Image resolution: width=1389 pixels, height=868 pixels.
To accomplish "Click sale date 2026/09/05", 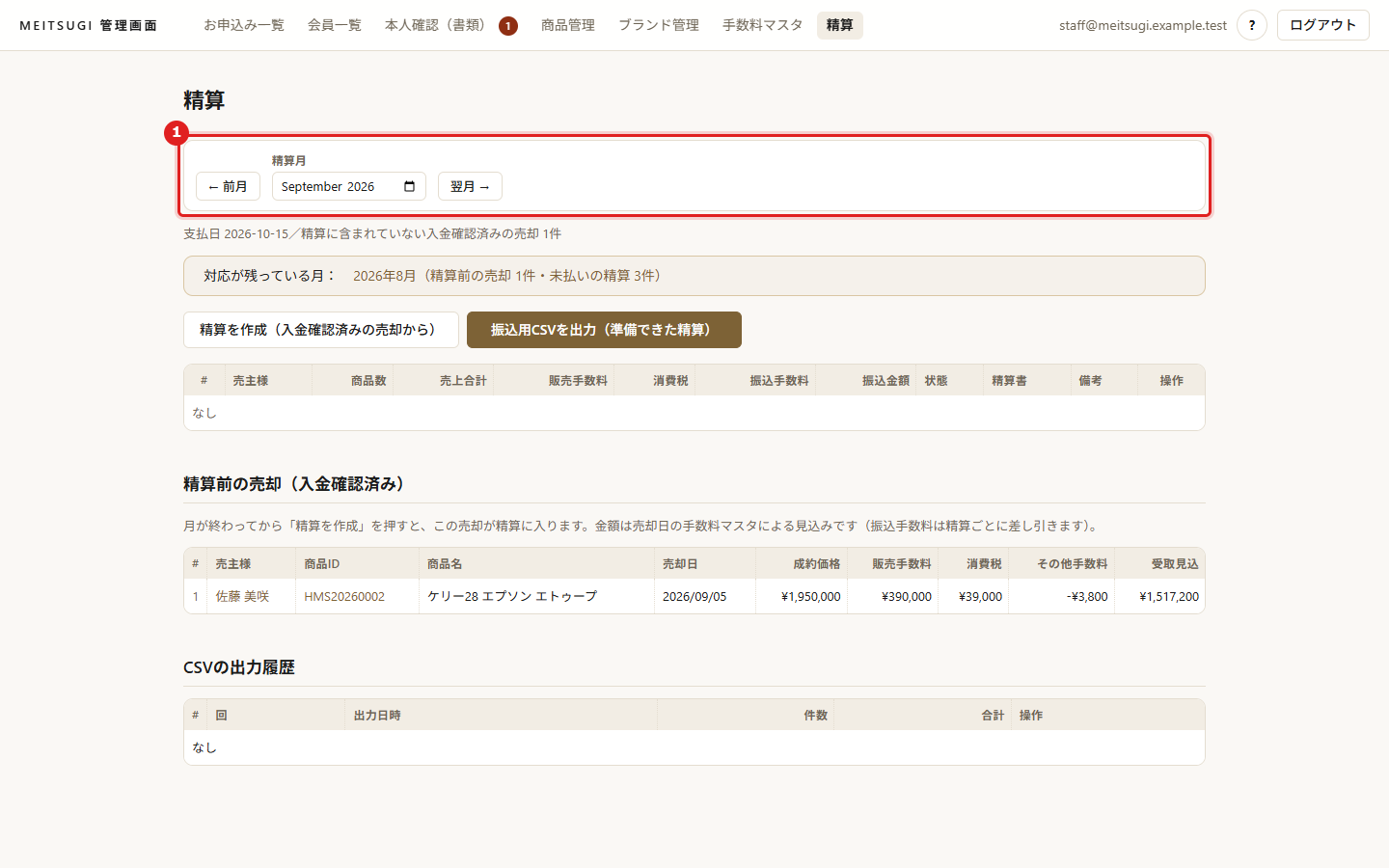I will point(694,596).
